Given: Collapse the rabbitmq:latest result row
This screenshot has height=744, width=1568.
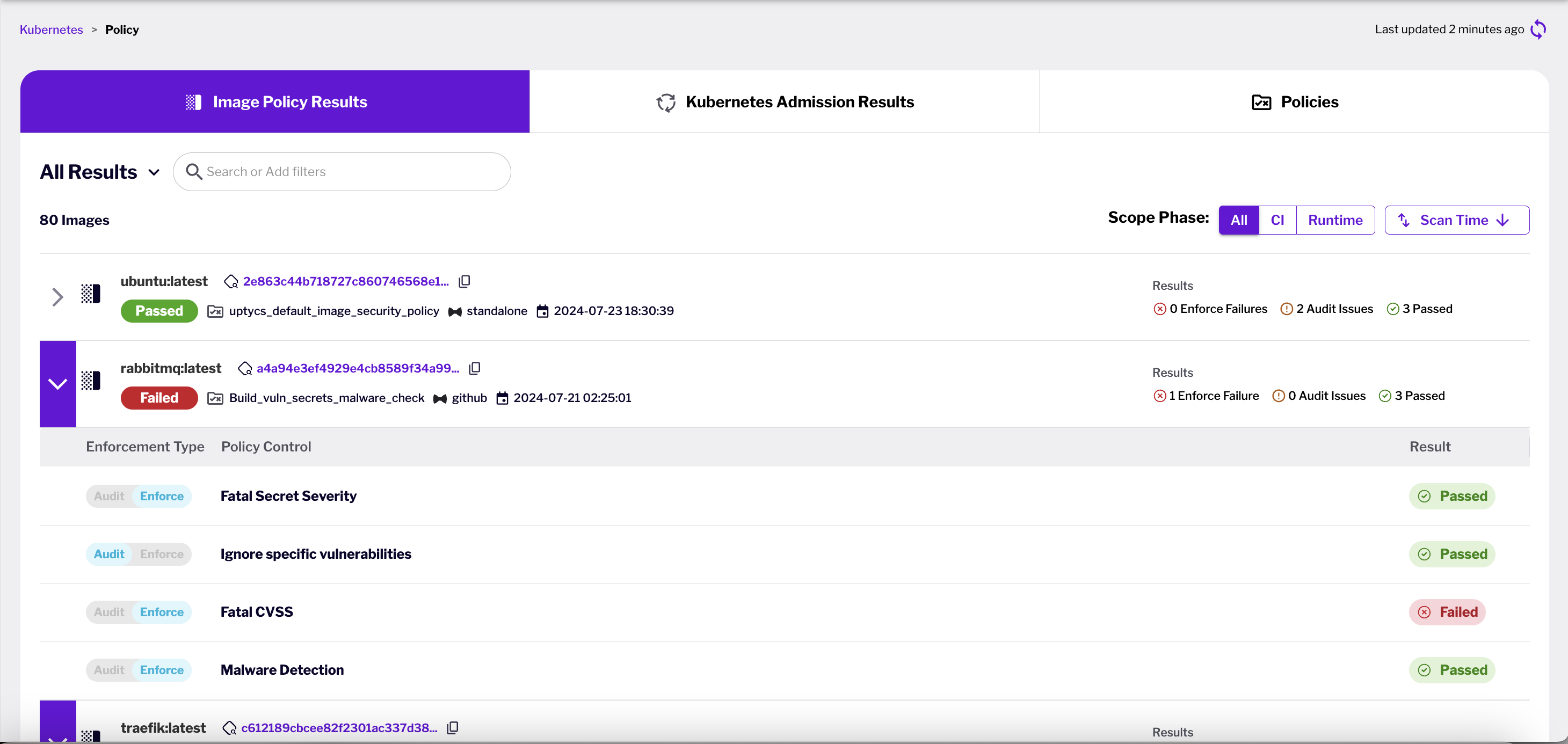Looking at the screenshot, I should click(x=58, y=384).
